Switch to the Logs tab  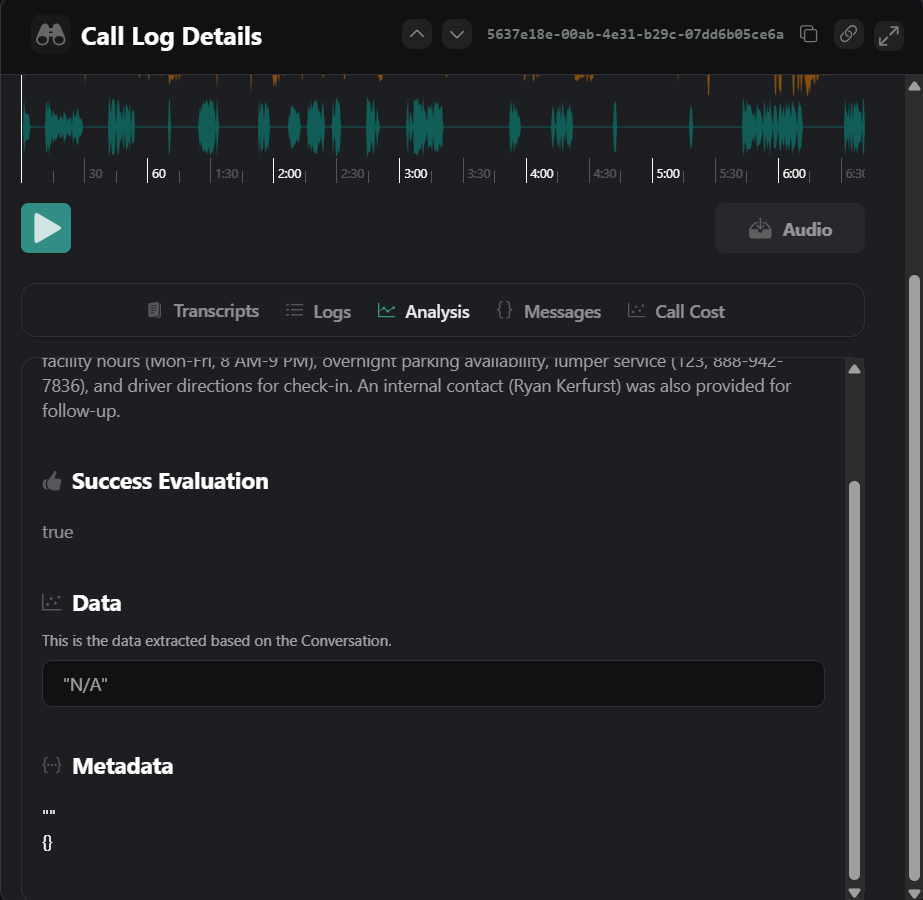318,311
